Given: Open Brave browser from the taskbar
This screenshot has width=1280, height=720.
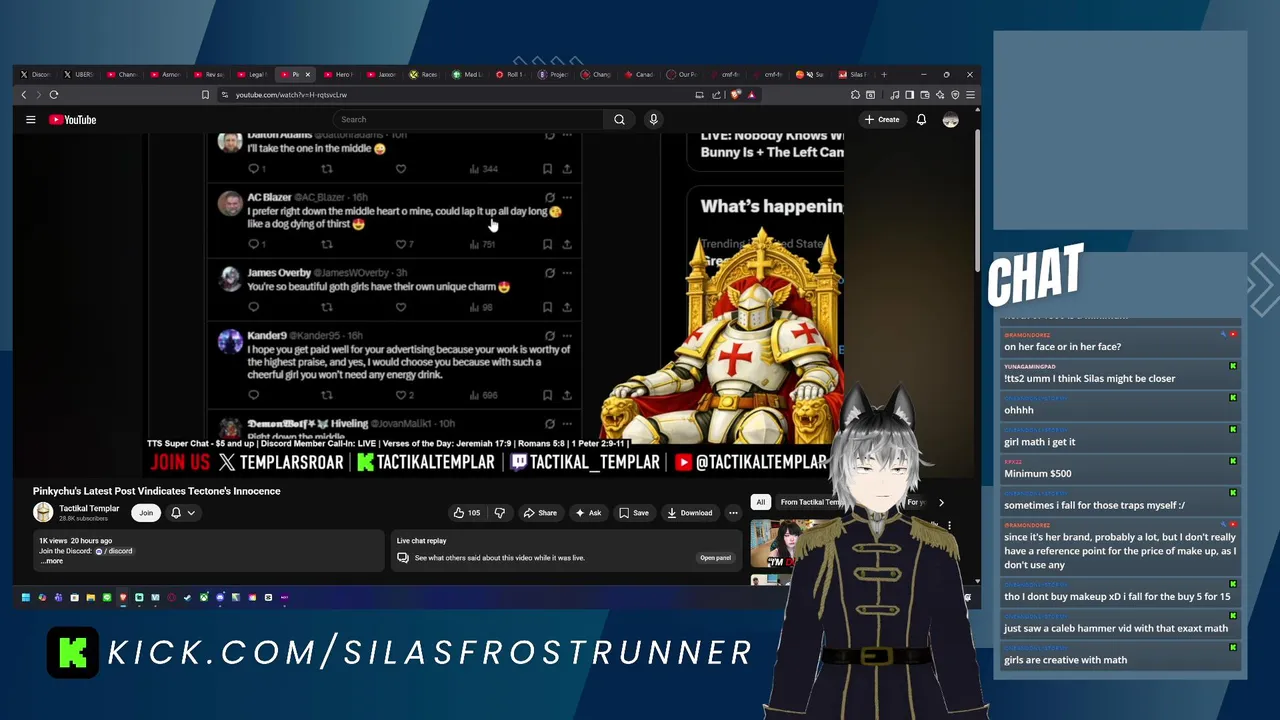Looking at the screenshot, I should click(123, 598).
